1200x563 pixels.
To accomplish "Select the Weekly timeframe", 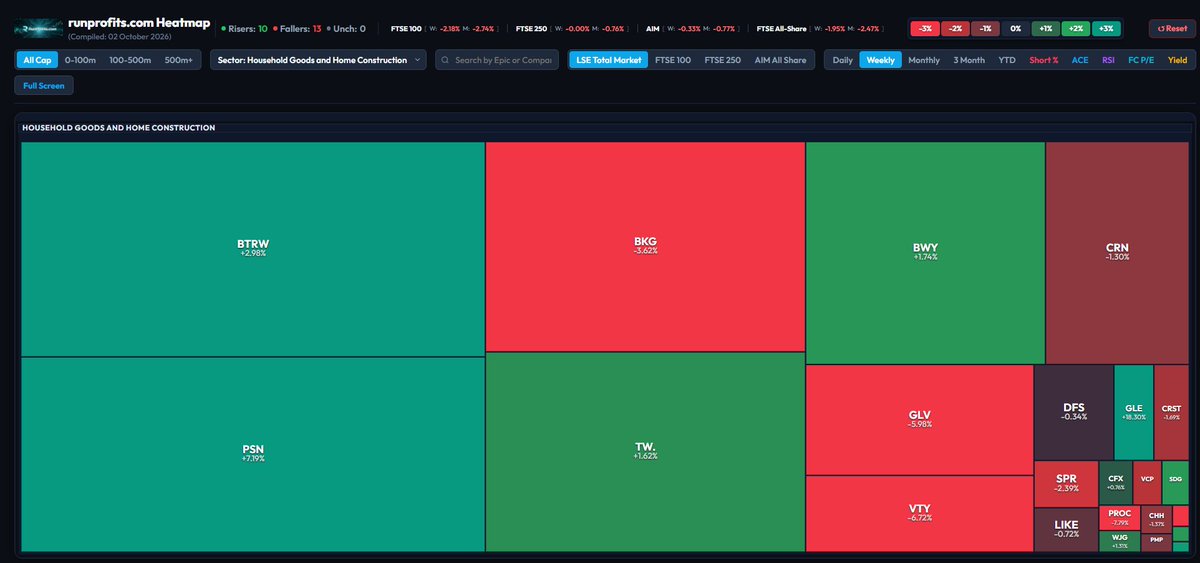I will point(880,60).
